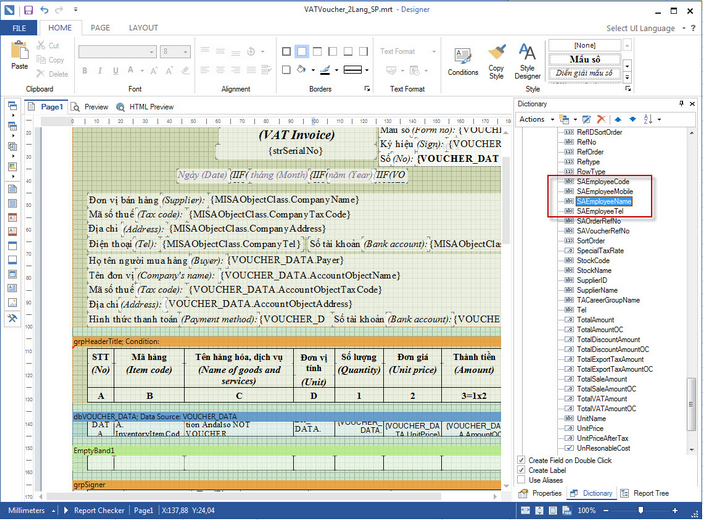The image size is (703, 520).
Task: Click the border color pen icon
Action: pos(325,70)
